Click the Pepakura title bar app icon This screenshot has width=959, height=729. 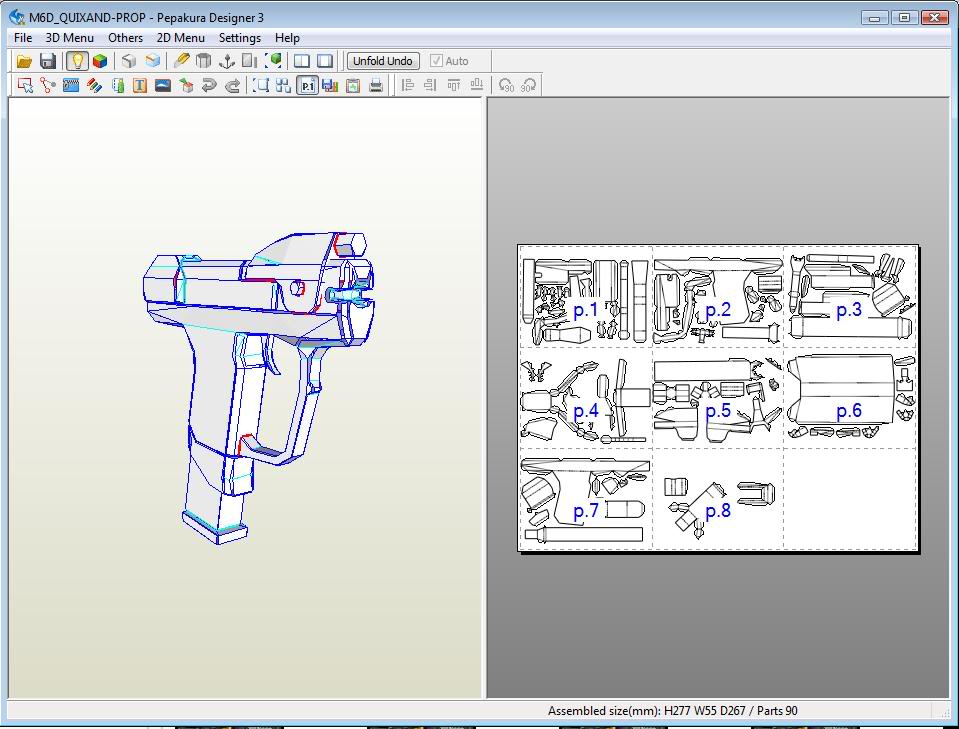[17, 17]
